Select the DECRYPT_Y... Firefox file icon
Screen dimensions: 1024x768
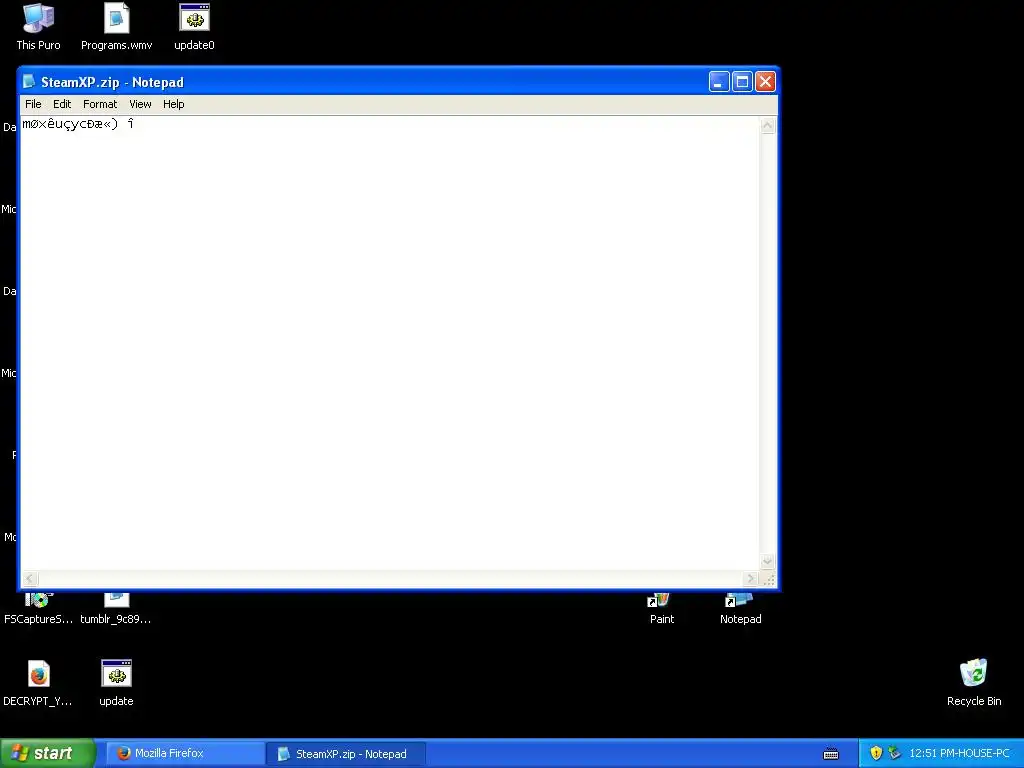(x=39, y=683)
